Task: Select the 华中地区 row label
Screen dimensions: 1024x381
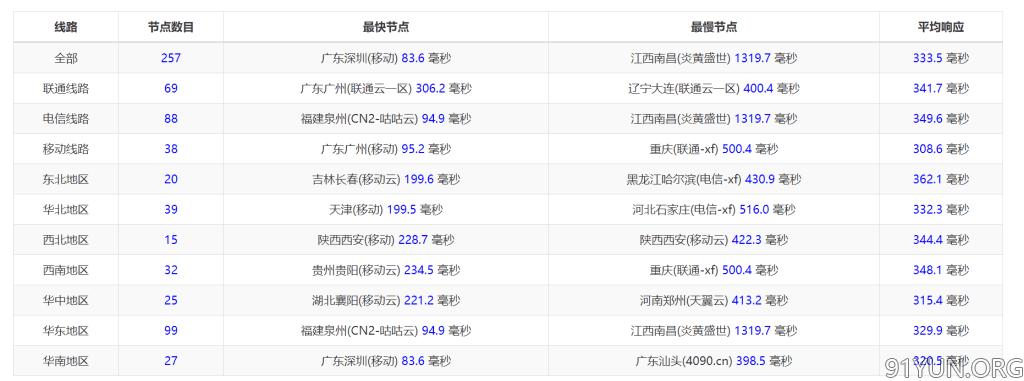Action: tap(66, 301)
